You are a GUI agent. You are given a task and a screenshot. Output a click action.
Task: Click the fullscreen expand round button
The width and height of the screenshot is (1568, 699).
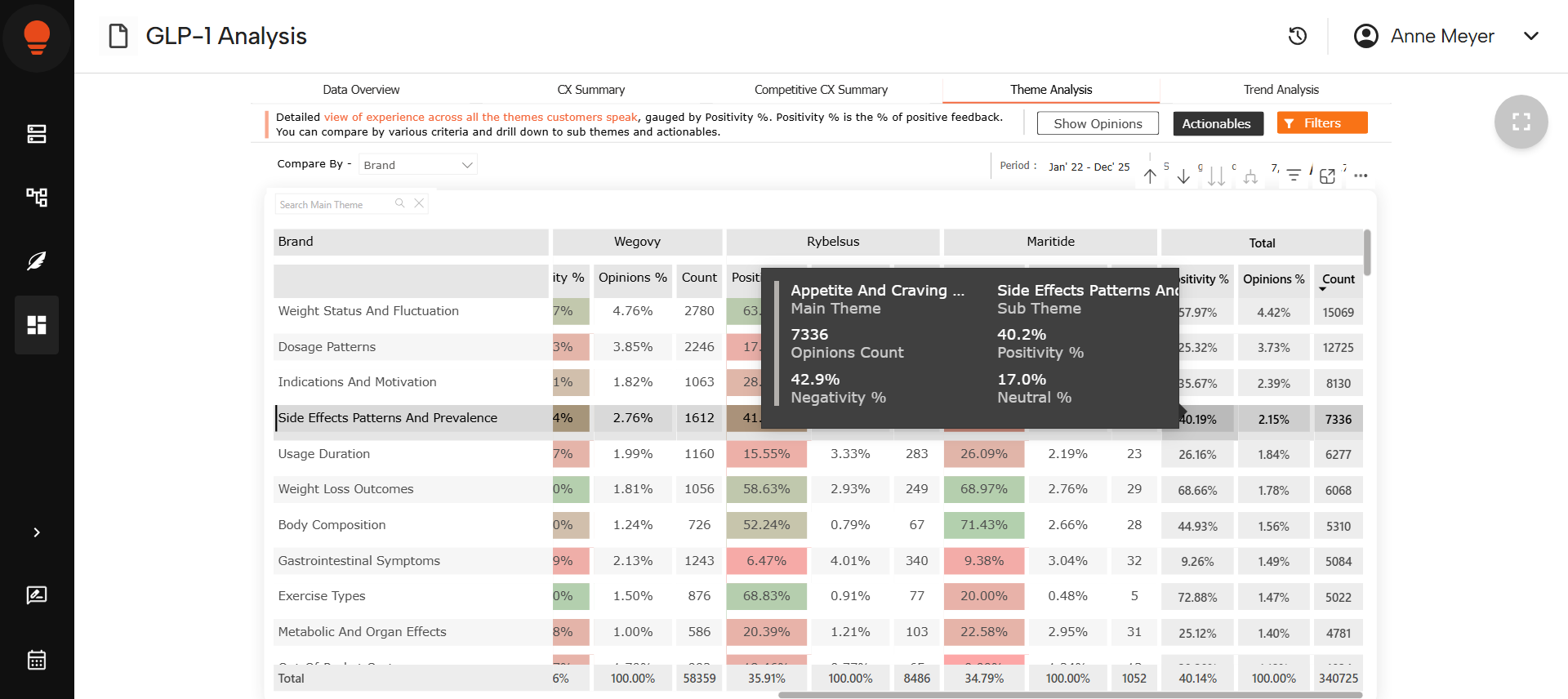[x=1521, y=122]
